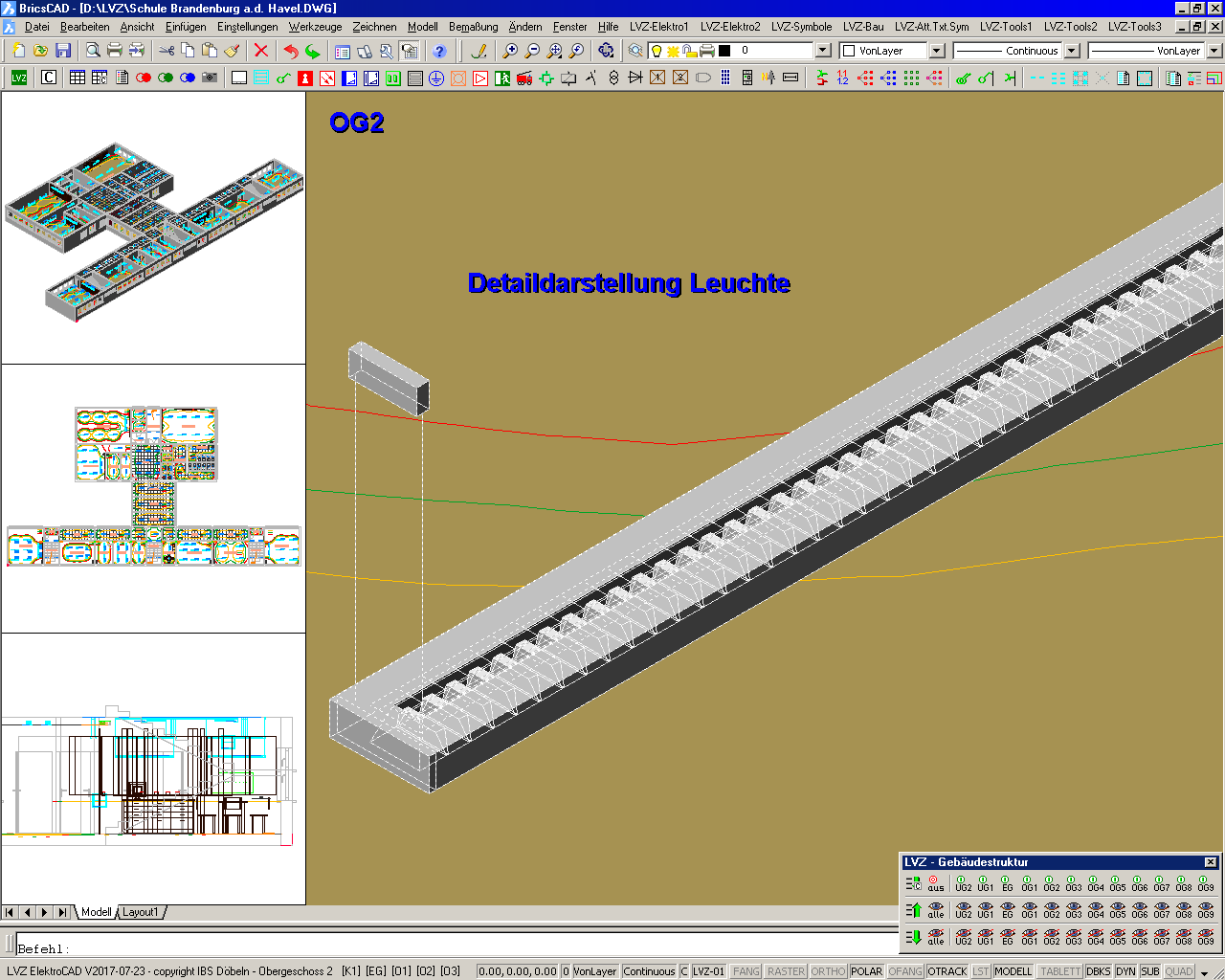Click the colored floor plan preview
1225x980 pixels.
tap(153, 486)
